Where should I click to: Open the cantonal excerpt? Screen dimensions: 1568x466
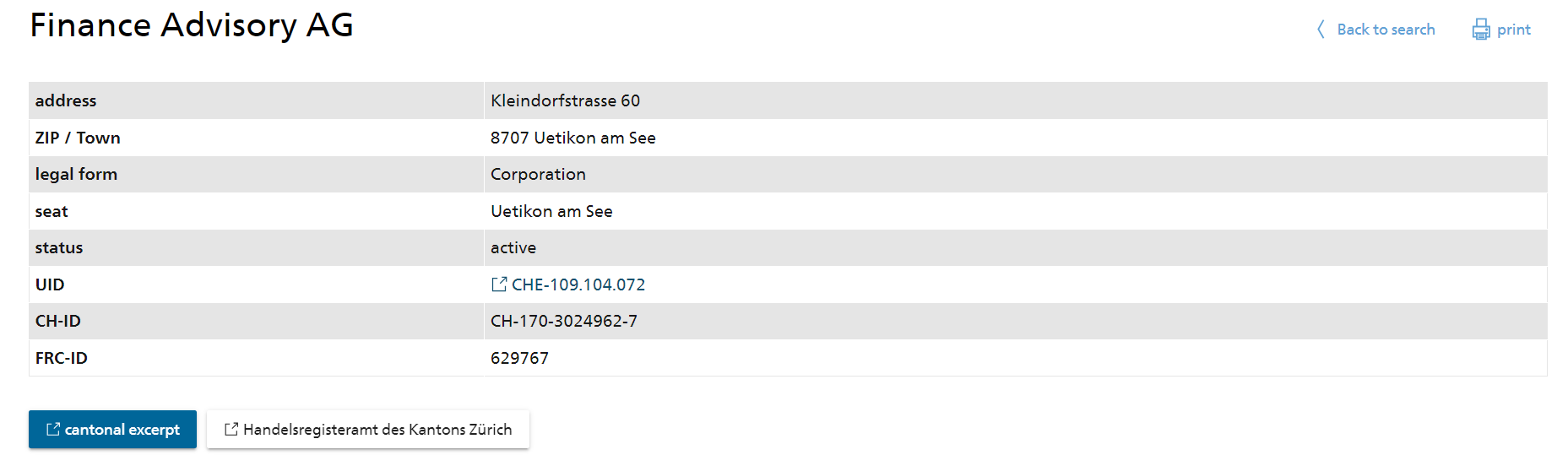click(122, 430)
